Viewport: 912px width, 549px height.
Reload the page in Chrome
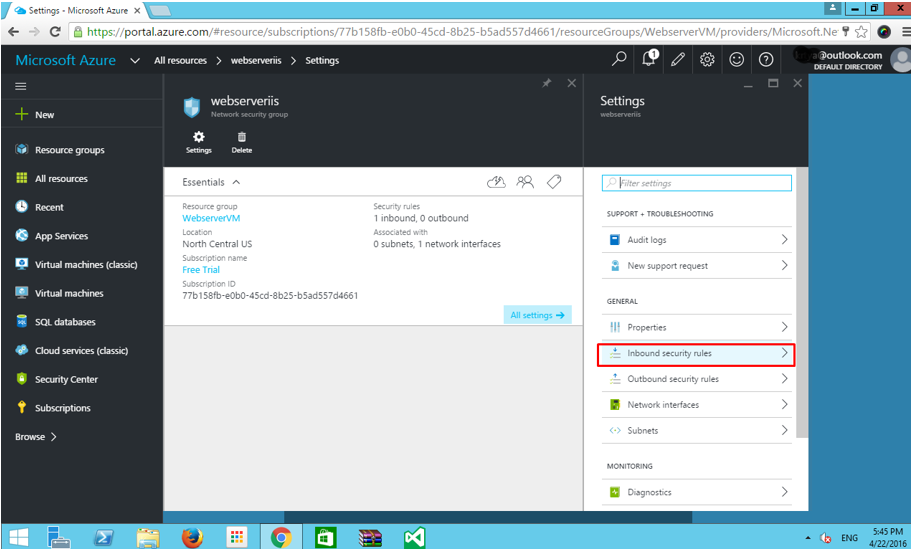[55, 31]
